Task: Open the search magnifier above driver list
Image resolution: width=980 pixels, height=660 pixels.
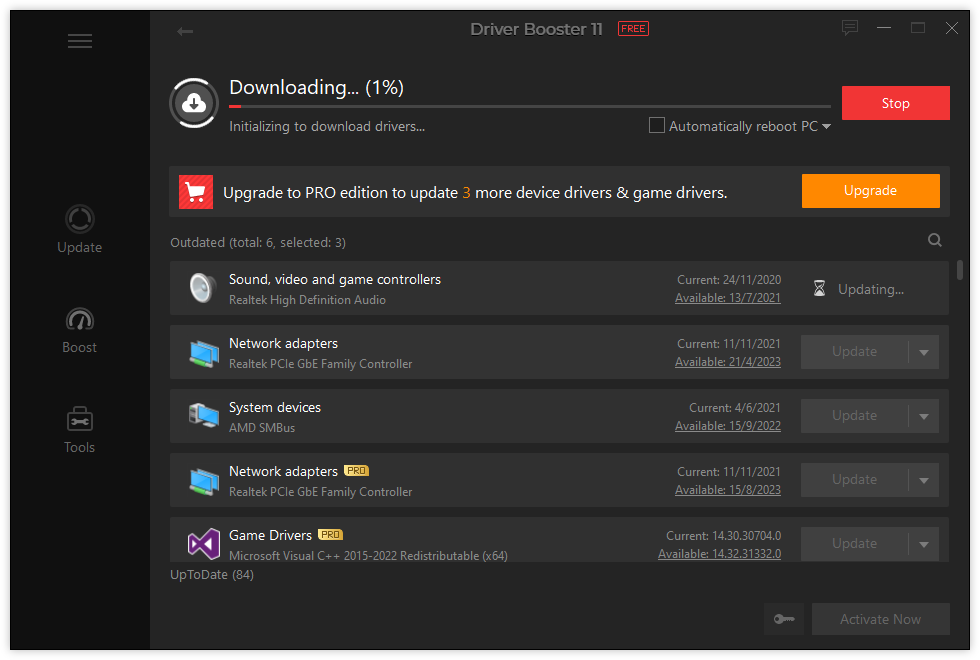Action: pyautogui.click(x=934, y=240)
